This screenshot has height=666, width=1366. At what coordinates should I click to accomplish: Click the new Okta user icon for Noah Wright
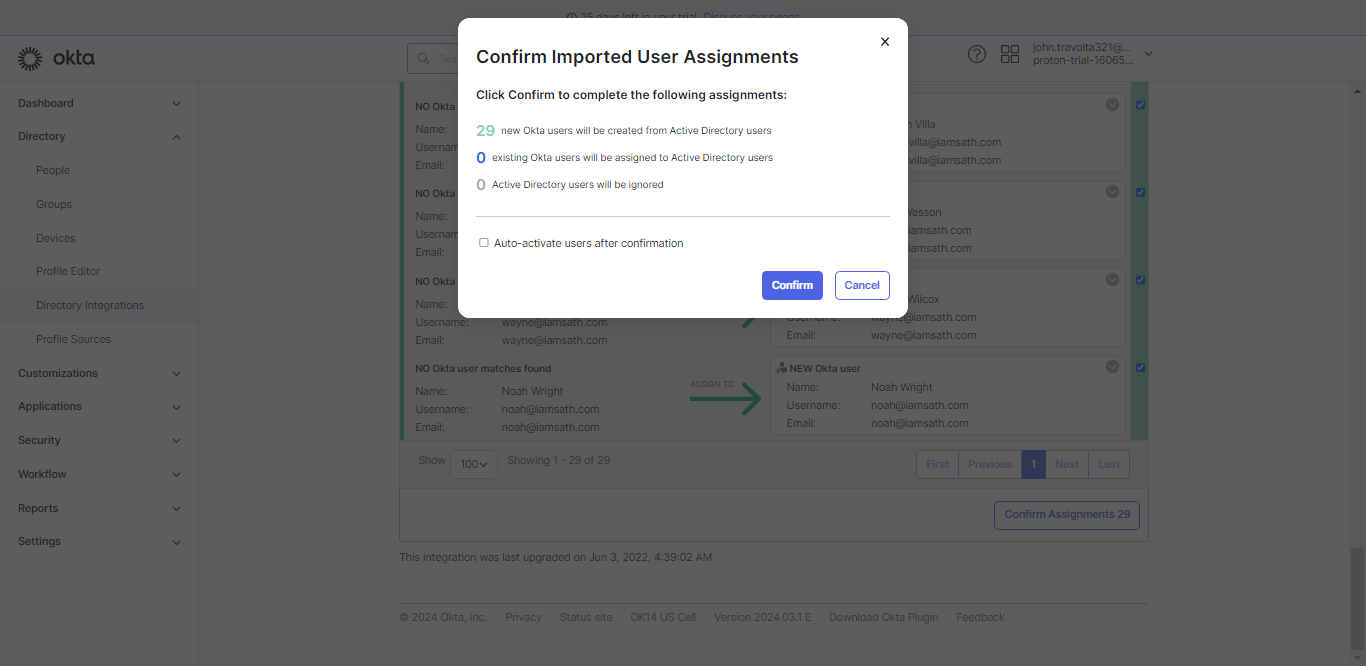(781, 368)
